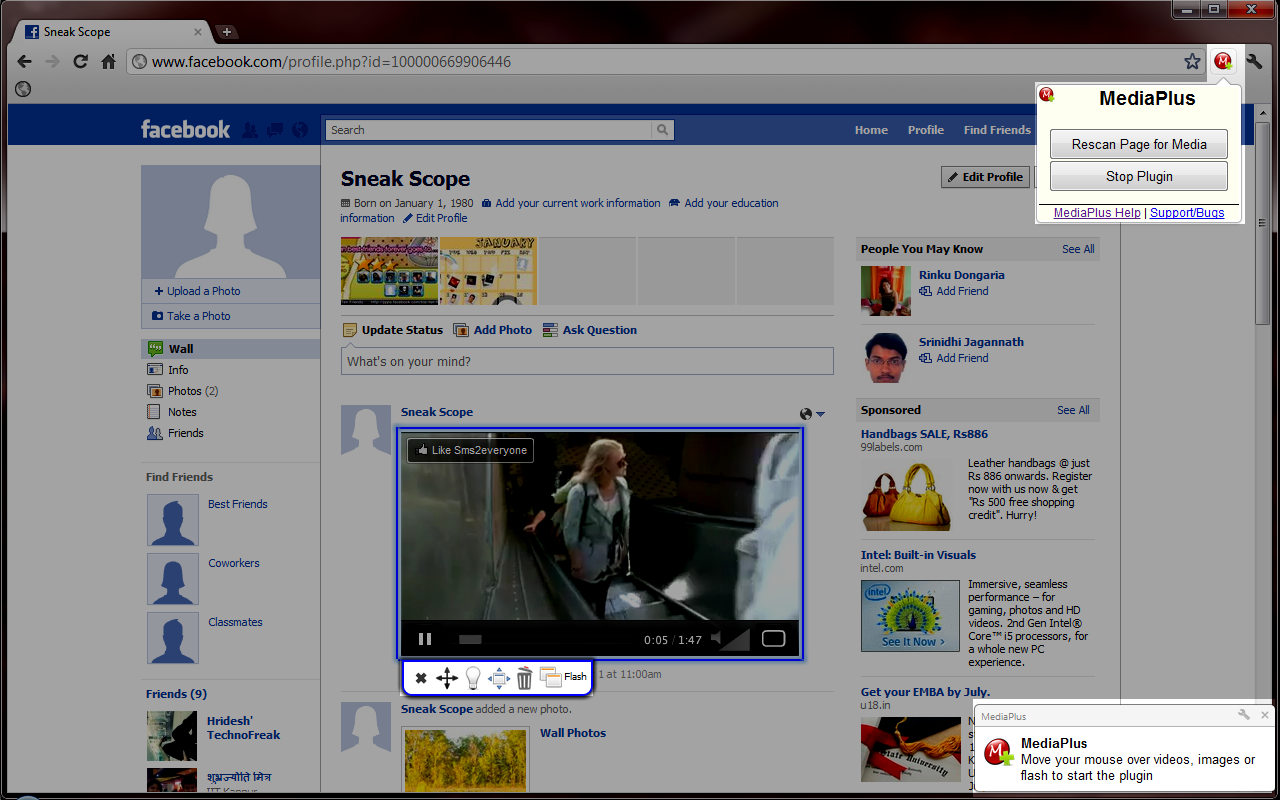
Task: Open the Handbags SALE, Rs886 ad link
Action: tap(924, 434)
